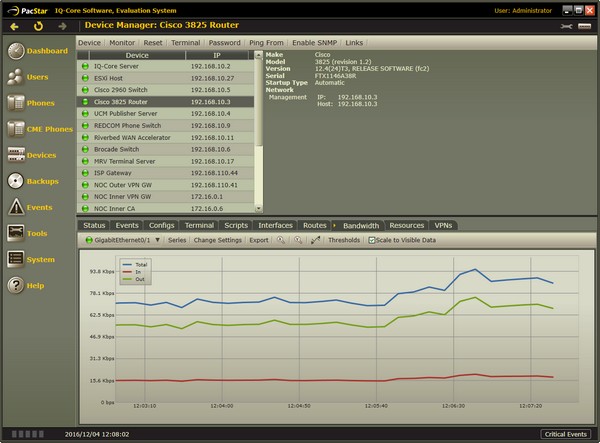Open the Terminal menu item
Screen dimensions: 600x443
click(186, 43)
